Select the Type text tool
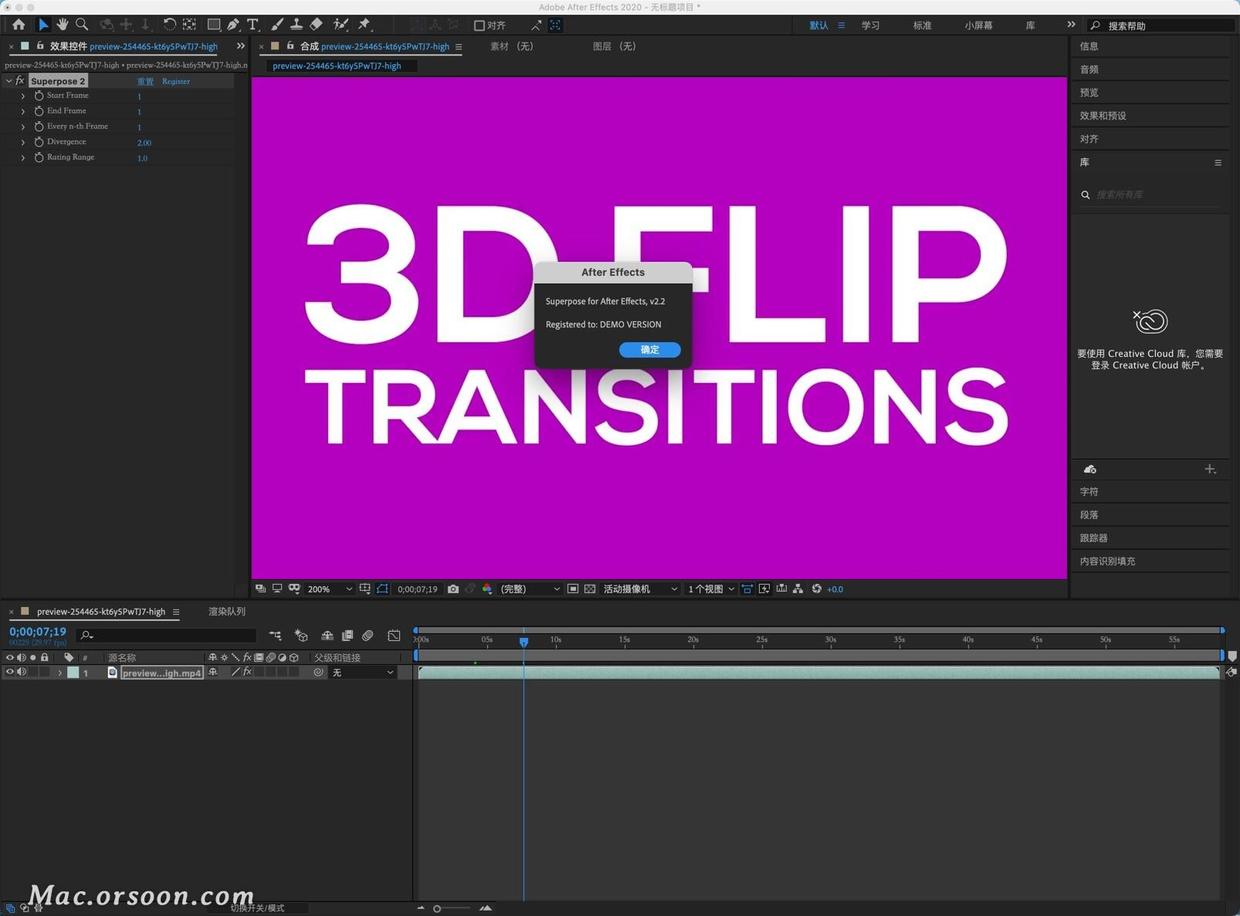The image size is (1240, 916). (252, 24)
